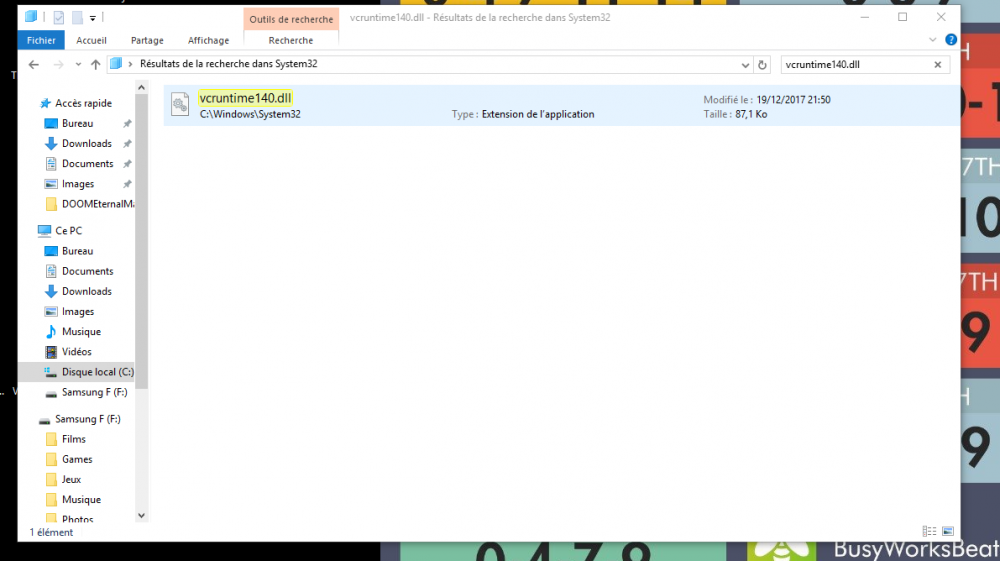The width and height of the screenshot is (1000, 561).
Task: Open the DOOMEternalM folder
Action: pos(98,204)
